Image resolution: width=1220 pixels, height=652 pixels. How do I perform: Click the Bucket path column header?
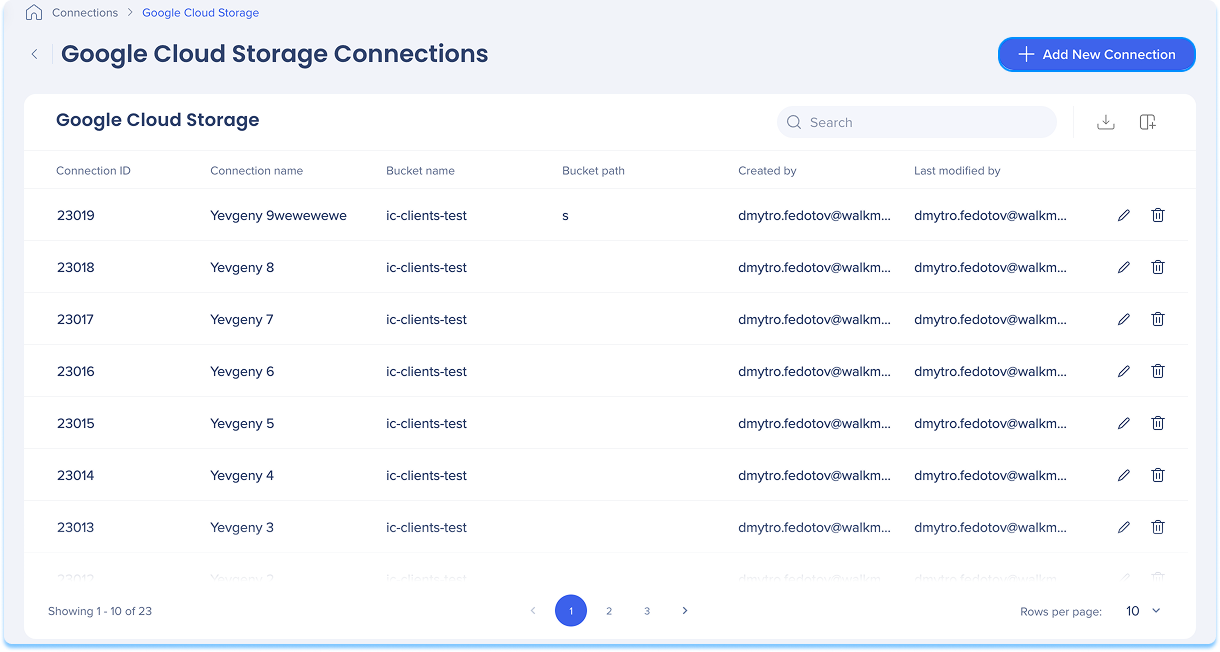click(x=593, y=171)
